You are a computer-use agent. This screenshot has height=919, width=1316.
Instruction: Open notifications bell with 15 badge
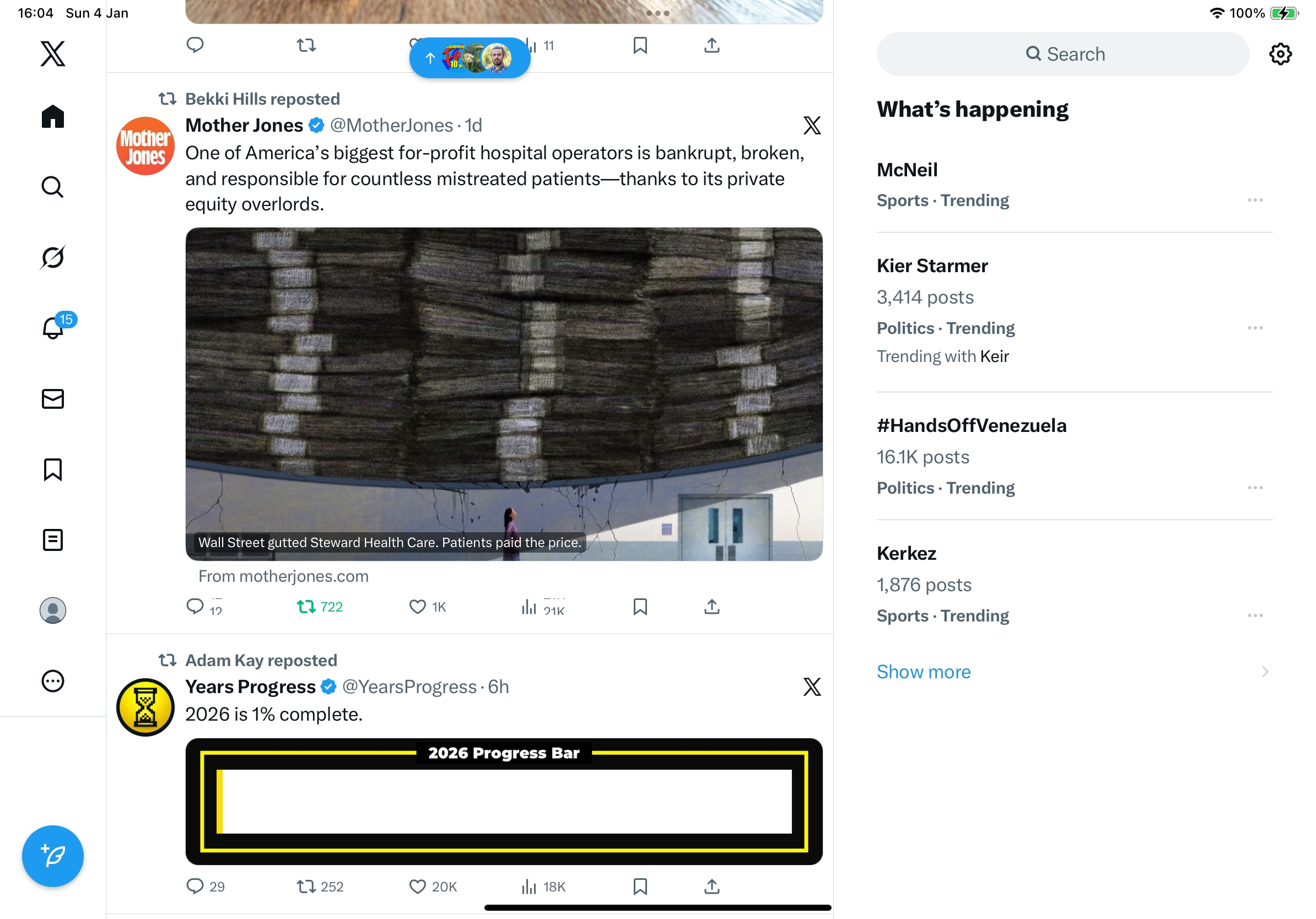click(53, 328)
